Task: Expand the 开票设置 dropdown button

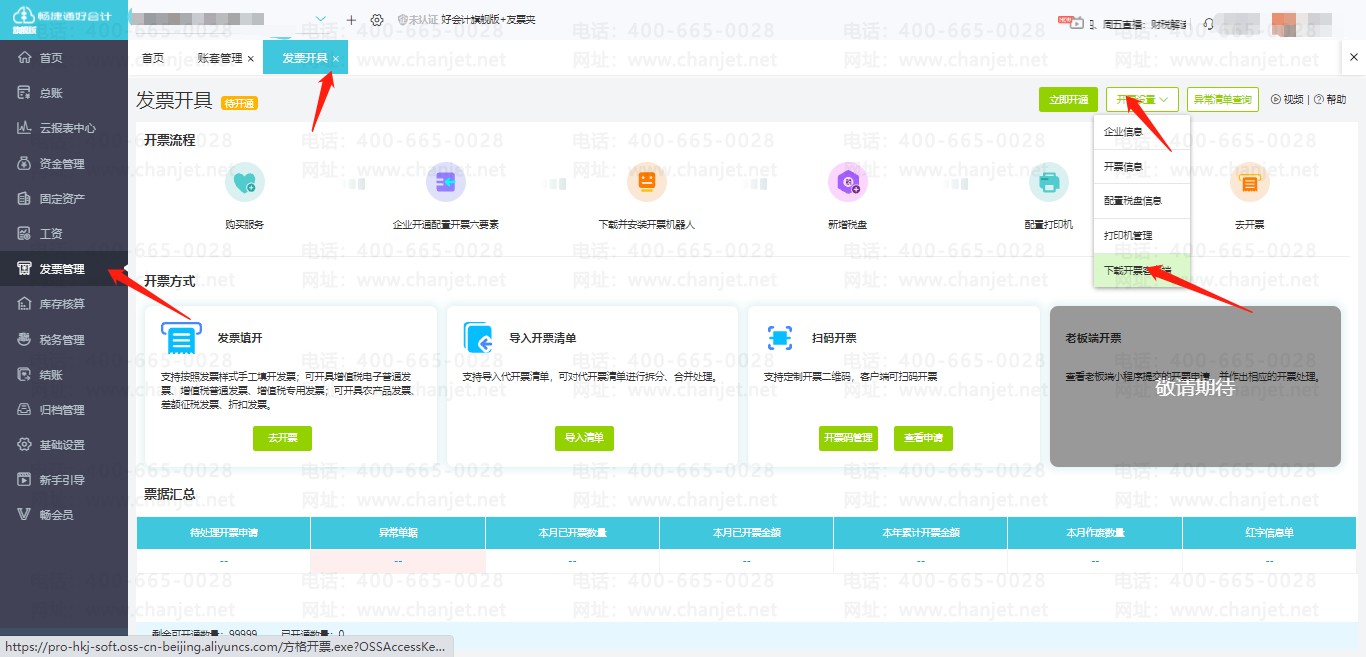Action: (x=1141, y=100)
